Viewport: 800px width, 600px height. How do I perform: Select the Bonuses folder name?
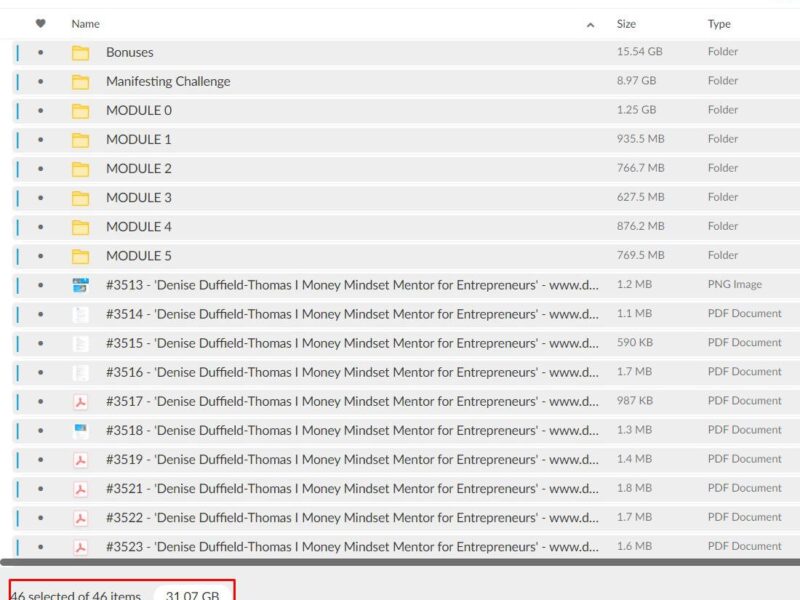[x=130, y=52]
